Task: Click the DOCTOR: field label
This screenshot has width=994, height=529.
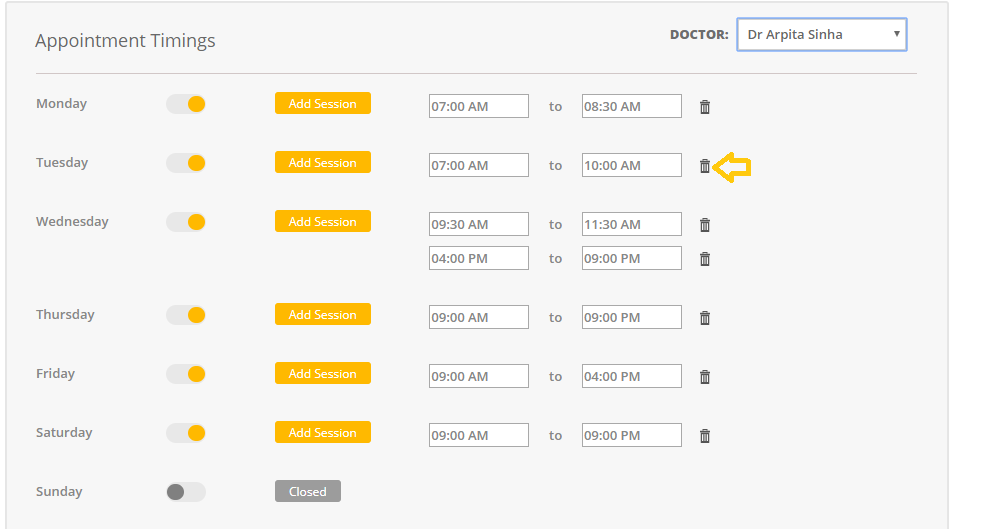Action: tap(699, 35)
